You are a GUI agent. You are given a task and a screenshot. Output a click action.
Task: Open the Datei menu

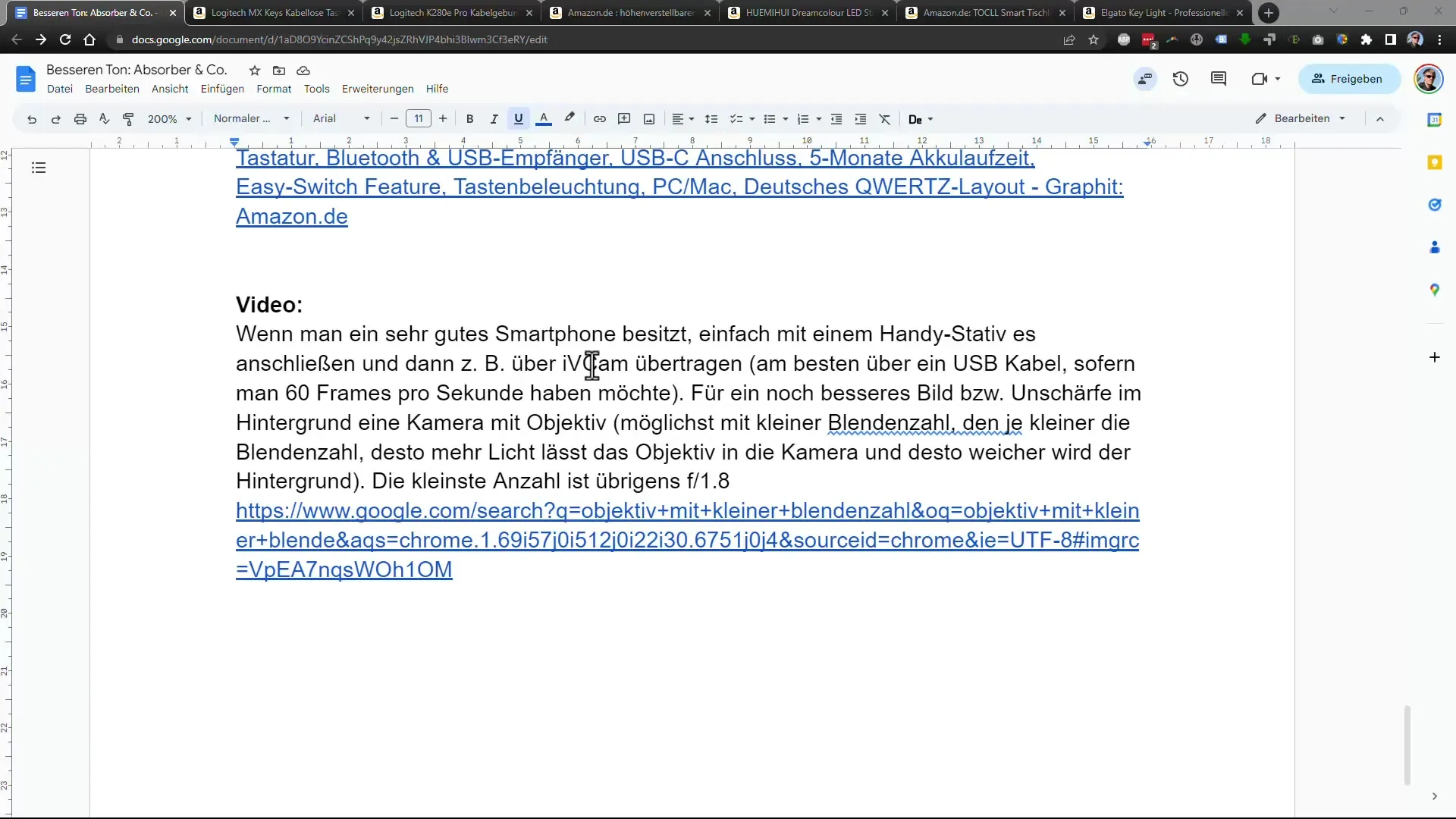coord(59,88)
